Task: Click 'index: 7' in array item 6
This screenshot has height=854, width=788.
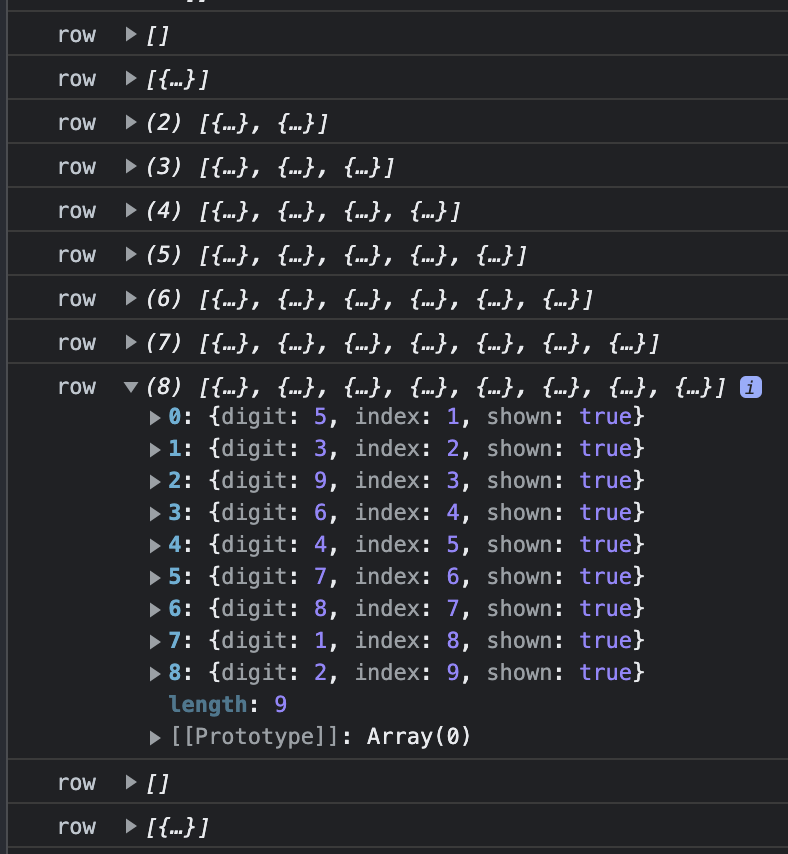Action: coord(407,608)
